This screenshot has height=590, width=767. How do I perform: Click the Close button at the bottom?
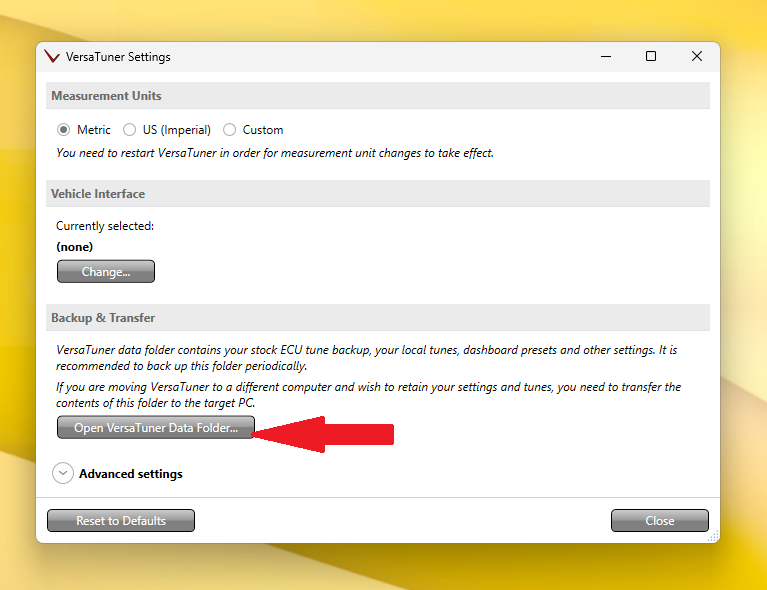coord(659,521)
